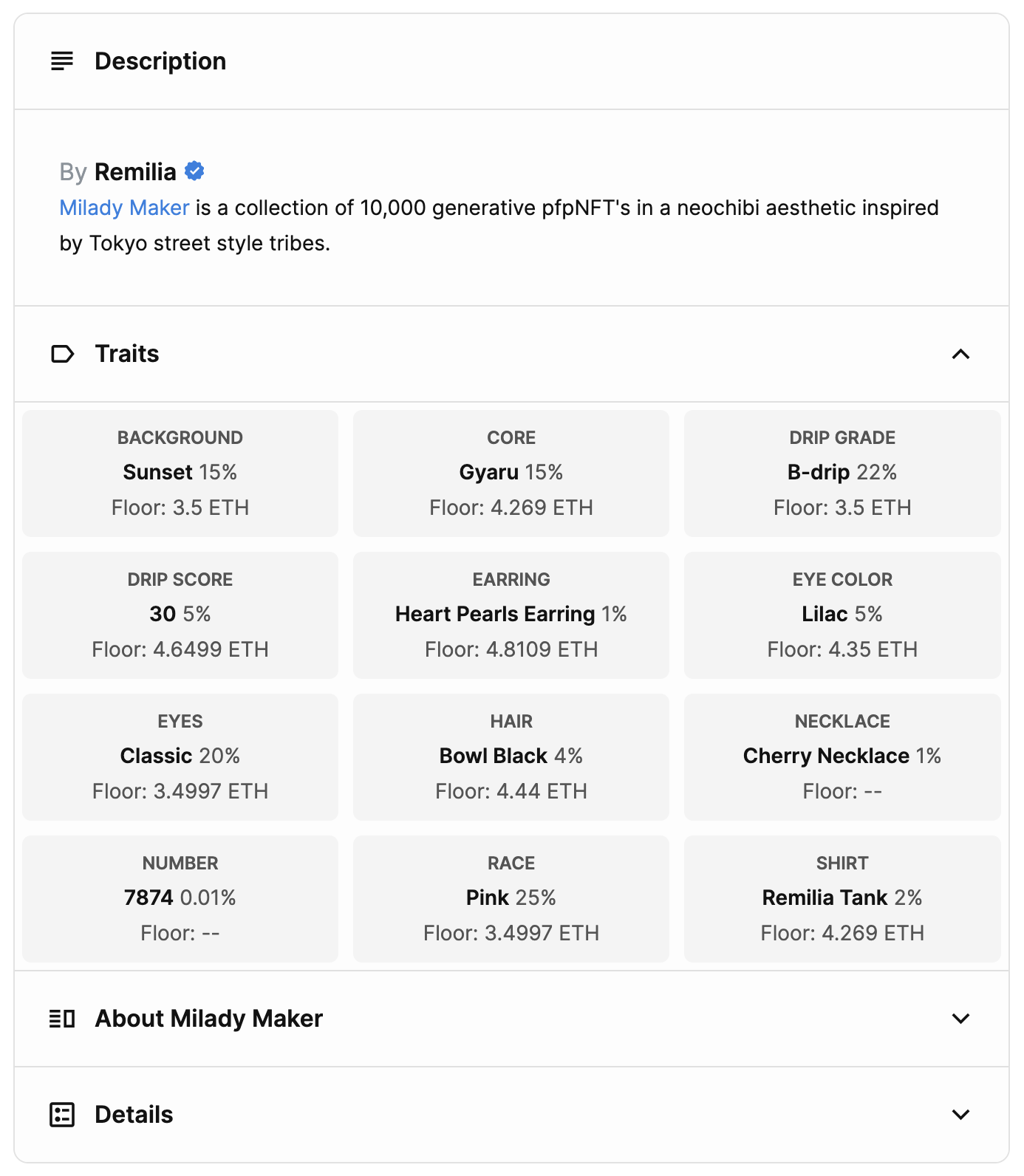Viewport: 1024px width, 1176px height.
Task: Click the Details list icon
Action: (62, 1115)
